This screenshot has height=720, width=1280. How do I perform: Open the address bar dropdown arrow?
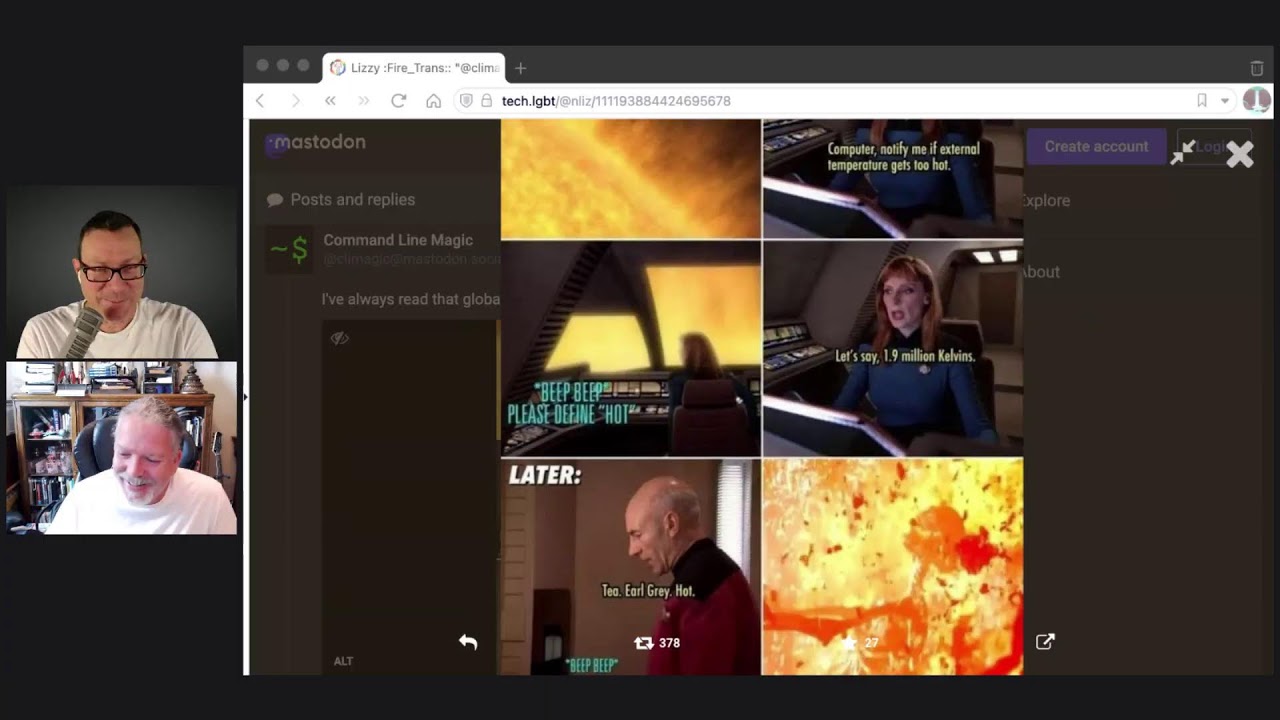(1225, 101)
